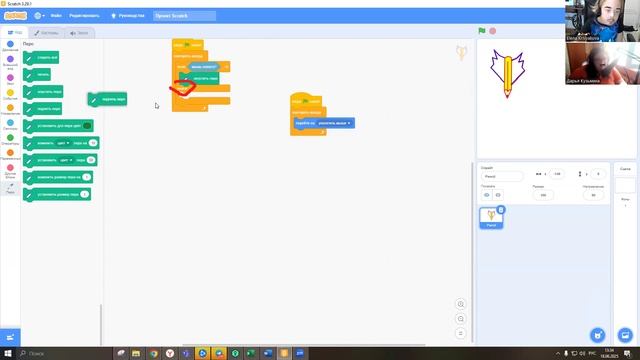Screen dimensions: 640x360
Task: Open Google Chrome from the taskbar
Action: click(153, 353)
